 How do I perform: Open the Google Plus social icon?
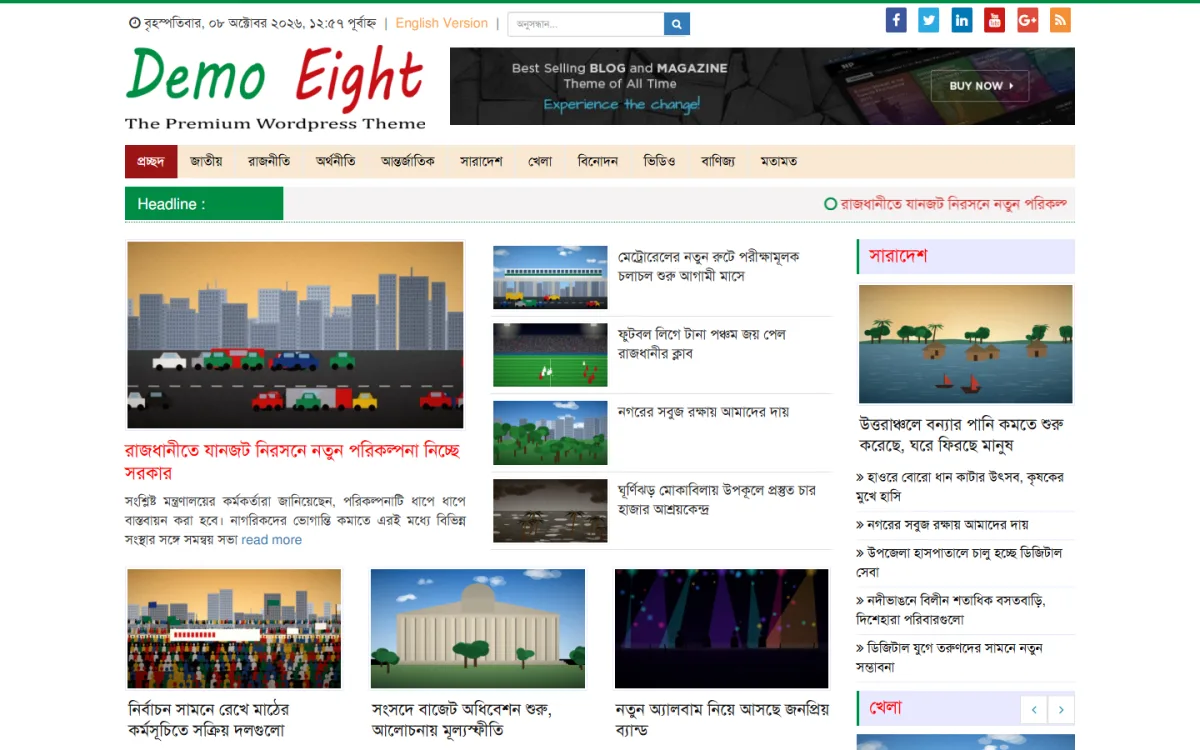click(x=1027, y=20)
